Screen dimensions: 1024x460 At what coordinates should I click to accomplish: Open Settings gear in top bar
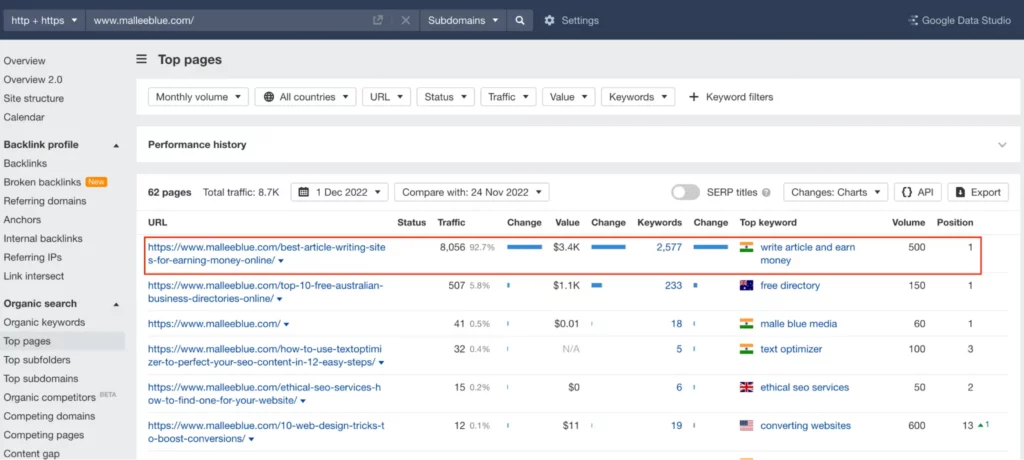pos(549,20)
